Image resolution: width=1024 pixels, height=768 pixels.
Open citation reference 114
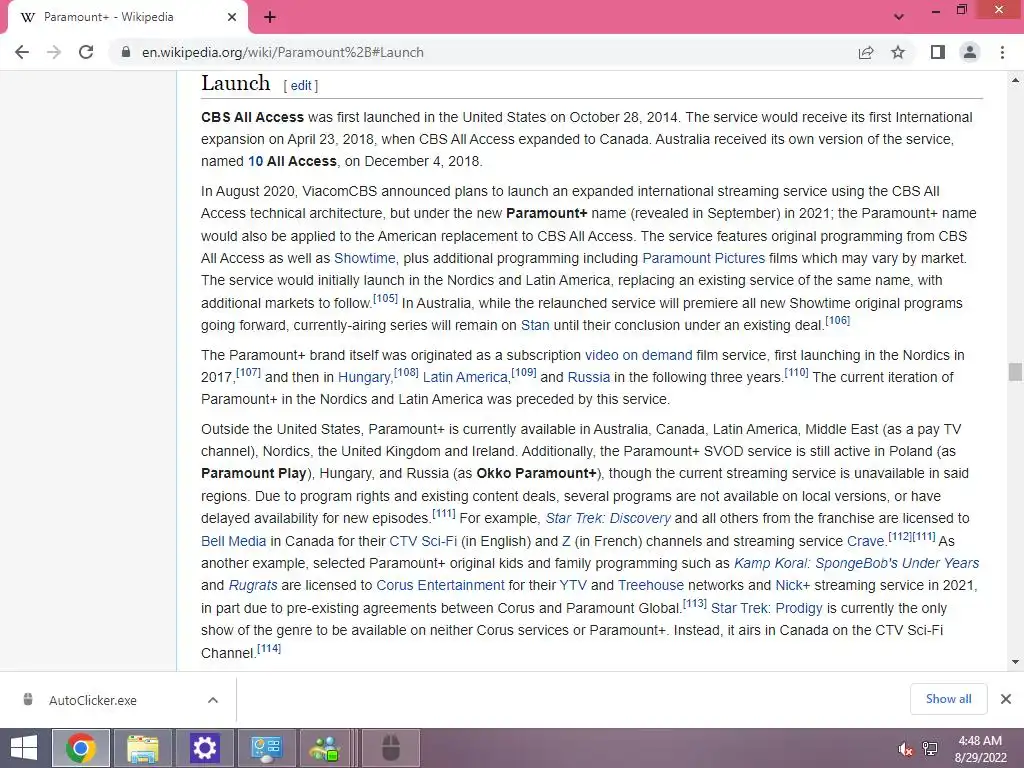268,648
